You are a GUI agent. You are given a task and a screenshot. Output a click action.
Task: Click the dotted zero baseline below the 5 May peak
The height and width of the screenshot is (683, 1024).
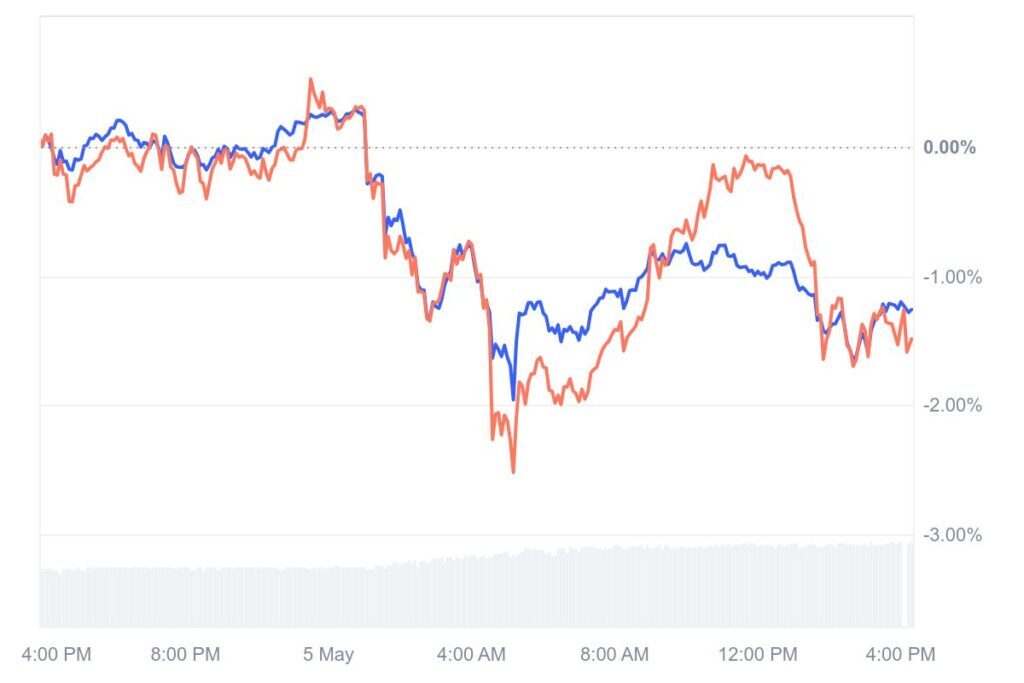(311, 148)
